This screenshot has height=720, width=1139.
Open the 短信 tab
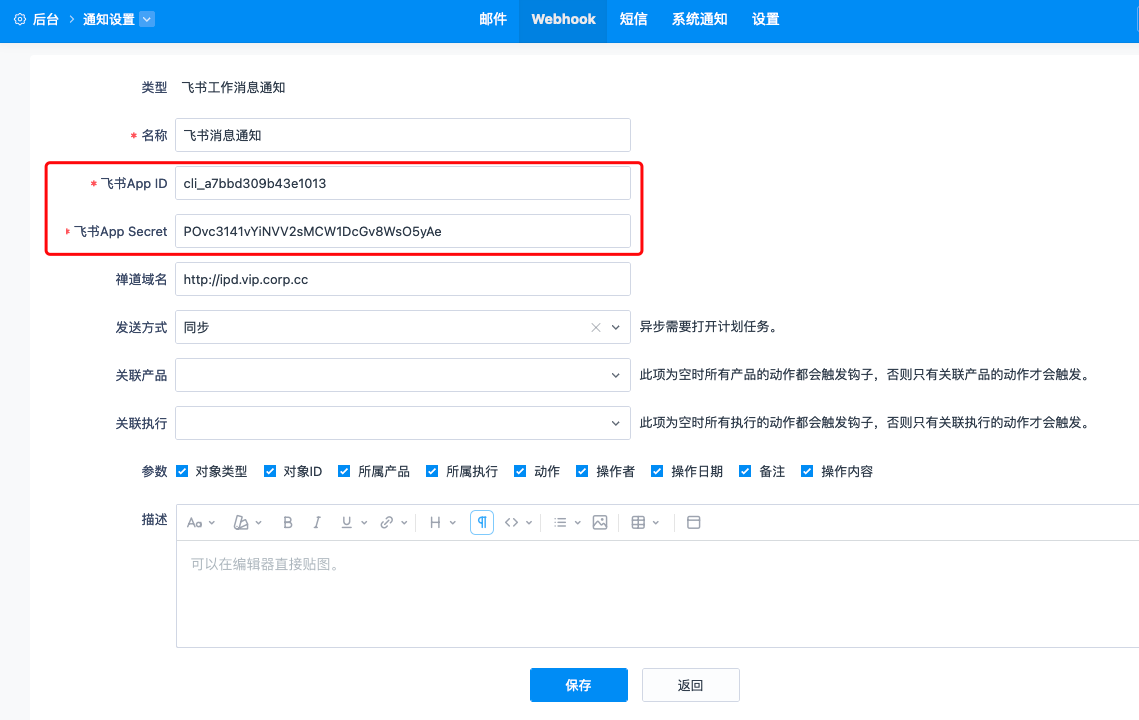[x=633, y=20]
